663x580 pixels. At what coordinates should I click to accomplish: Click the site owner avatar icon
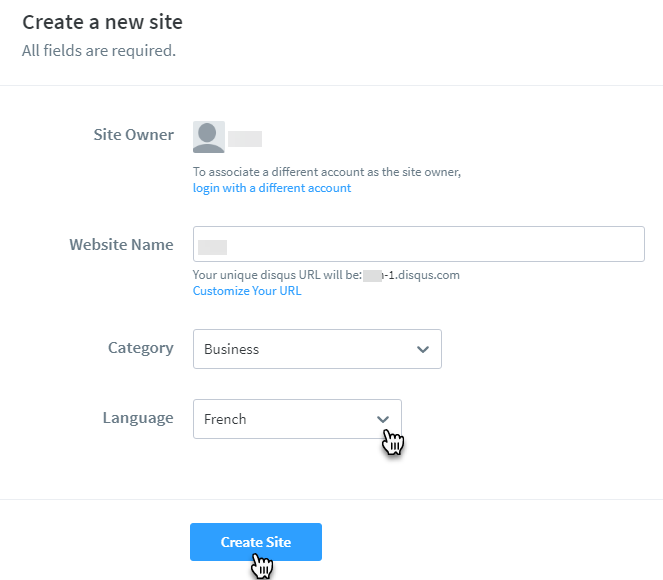[x=209, y=137]
